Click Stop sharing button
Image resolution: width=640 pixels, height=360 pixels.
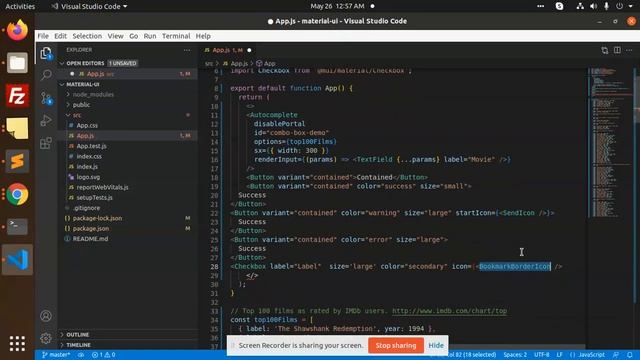tap(396, 345)
